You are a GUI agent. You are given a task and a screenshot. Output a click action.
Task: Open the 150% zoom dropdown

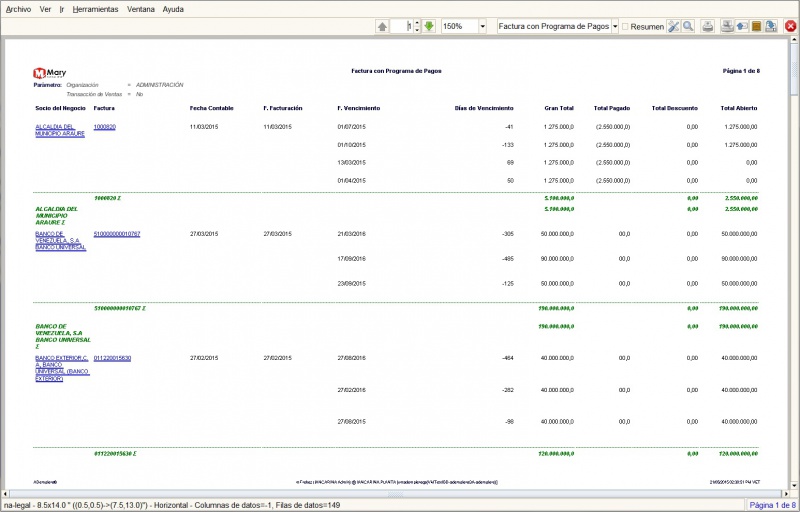click(x=483, y=27)
